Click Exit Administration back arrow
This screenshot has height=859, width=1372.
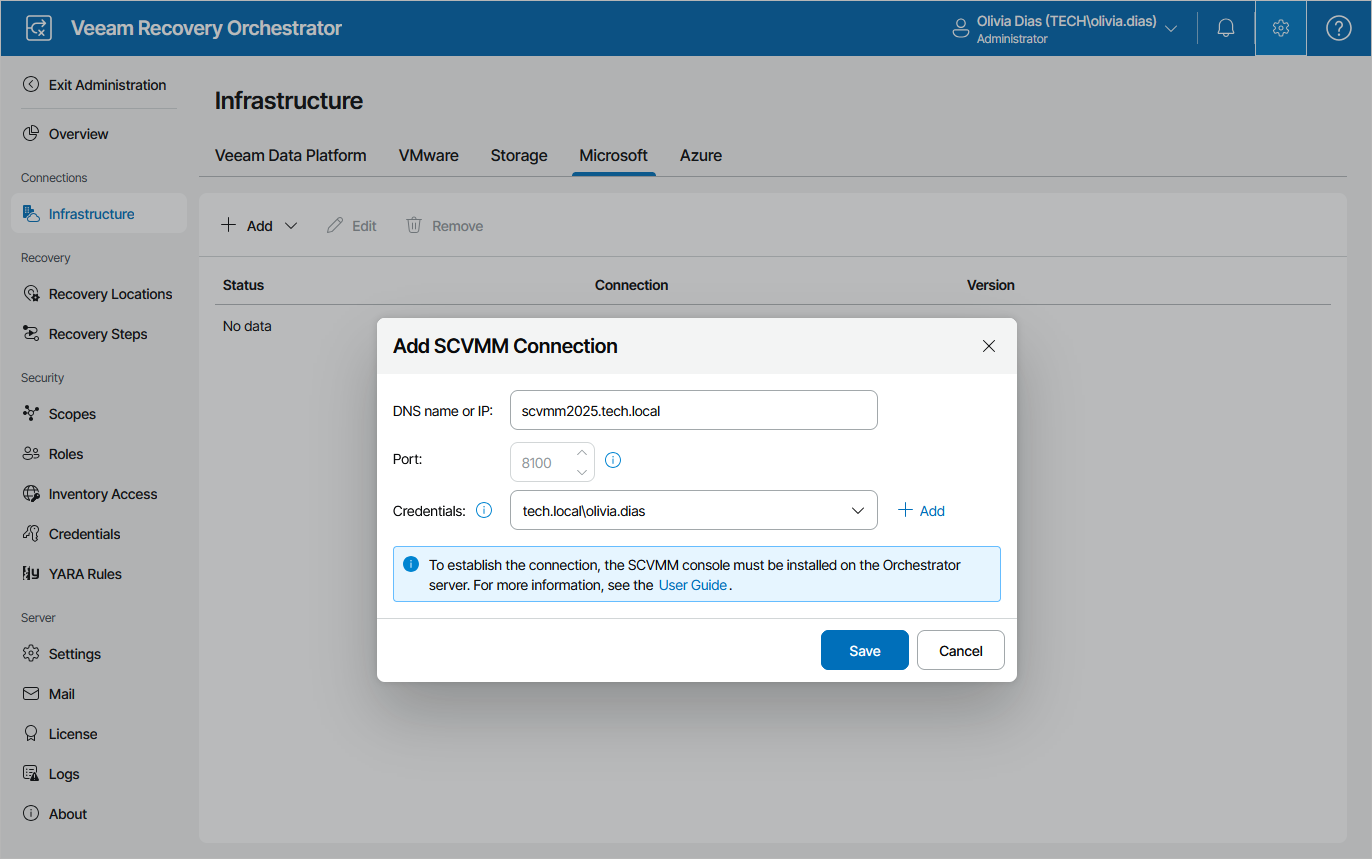32,85
